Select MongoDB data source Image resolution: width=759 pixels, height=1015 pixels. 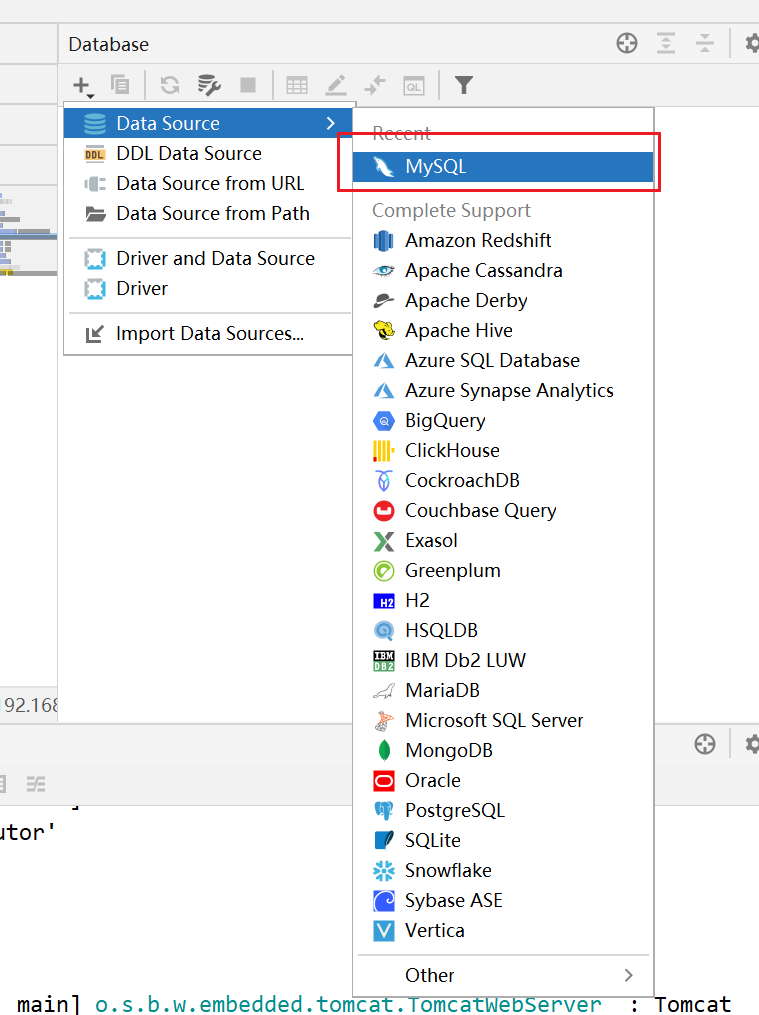coord(503,750)
